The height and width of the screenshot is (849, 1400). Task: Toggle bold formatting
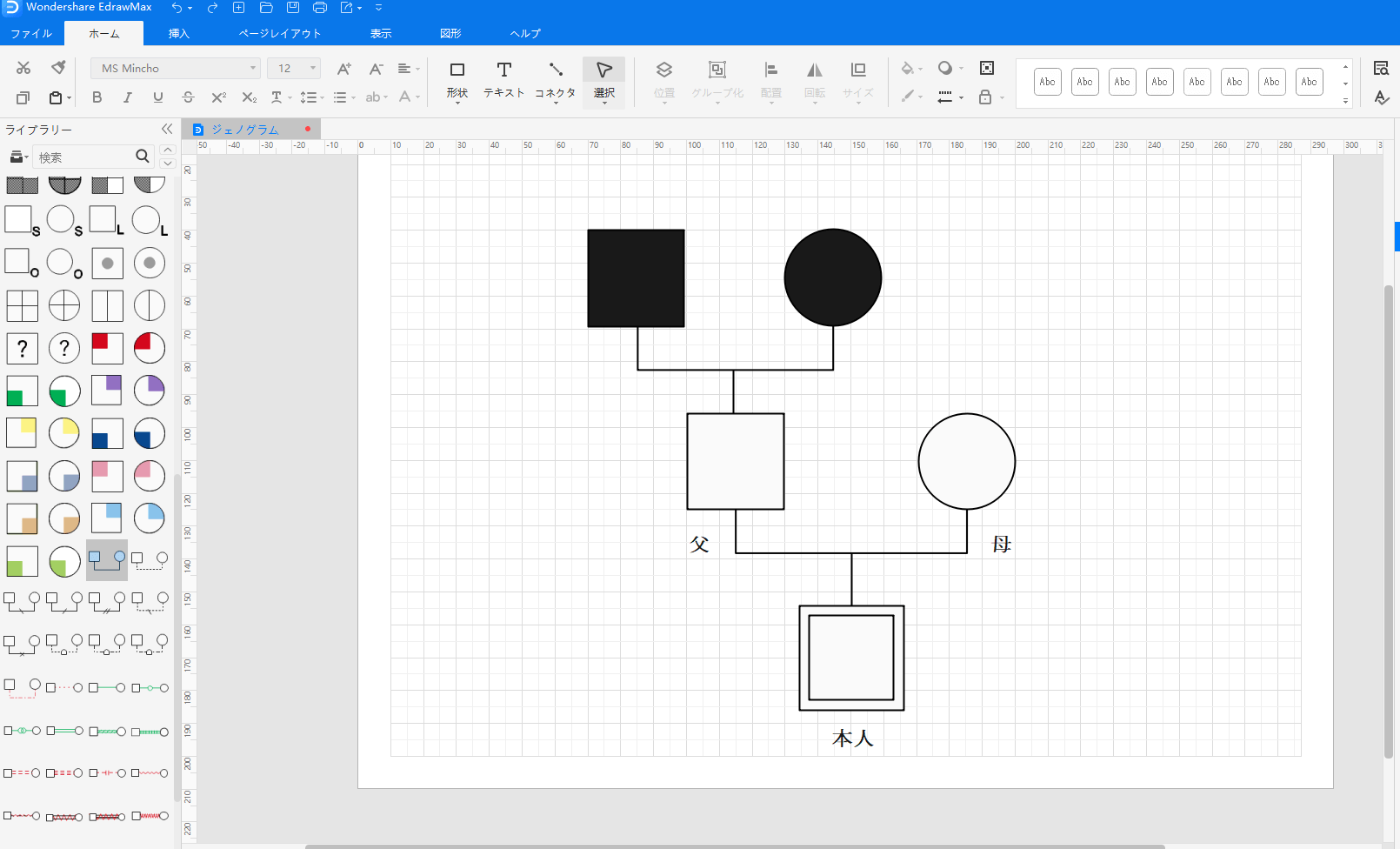click(x=97, y=97)
